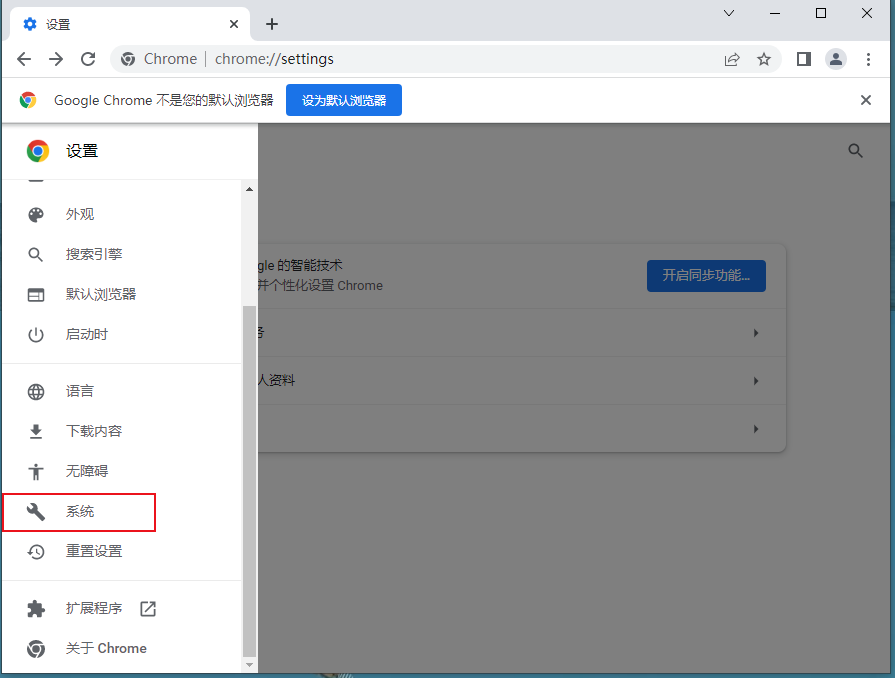
Task: Click the history reset icon beside 重置设置
Action: [x=36, y=552]
